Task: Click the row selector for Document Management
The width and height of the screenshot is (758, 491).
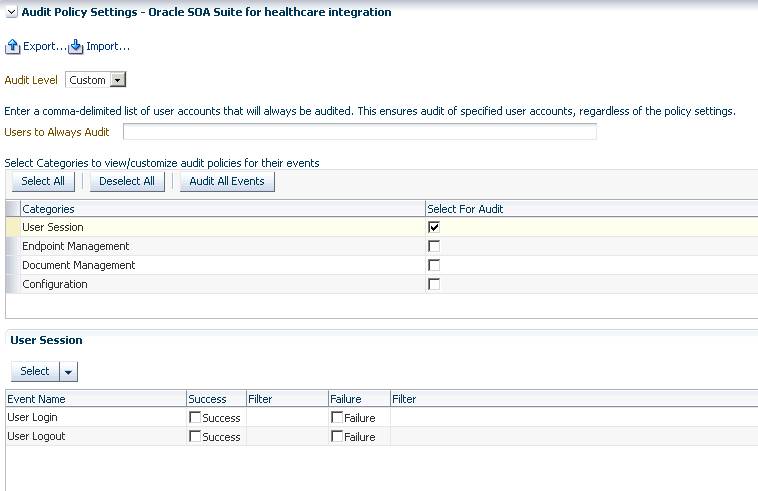Action: click(13, 265)
